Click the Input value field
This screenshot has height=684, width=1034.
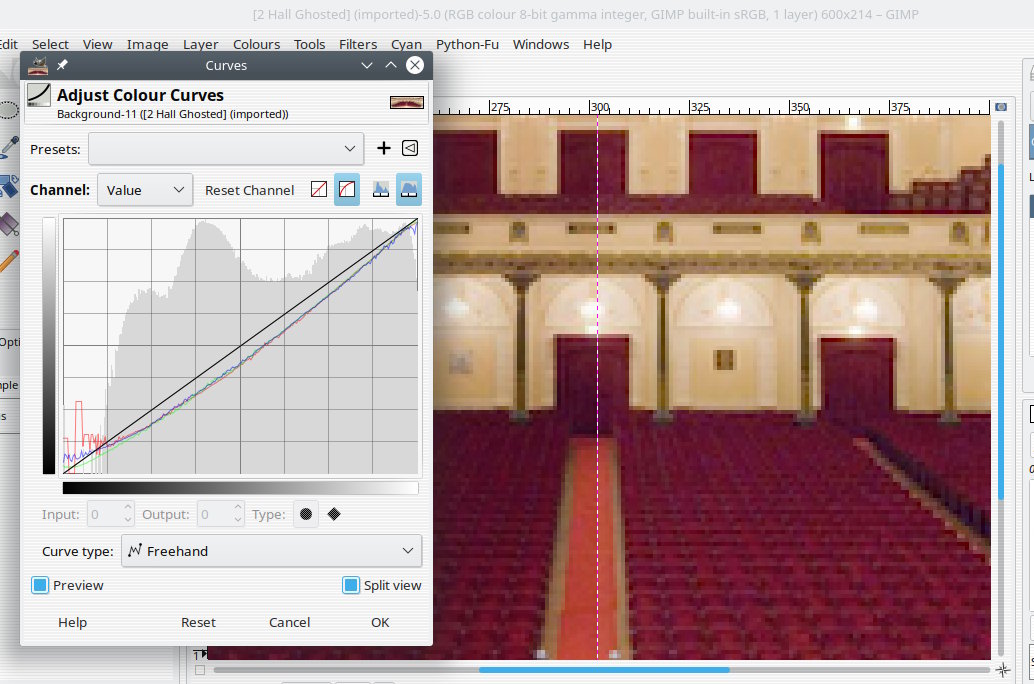(x=105, y=514)
